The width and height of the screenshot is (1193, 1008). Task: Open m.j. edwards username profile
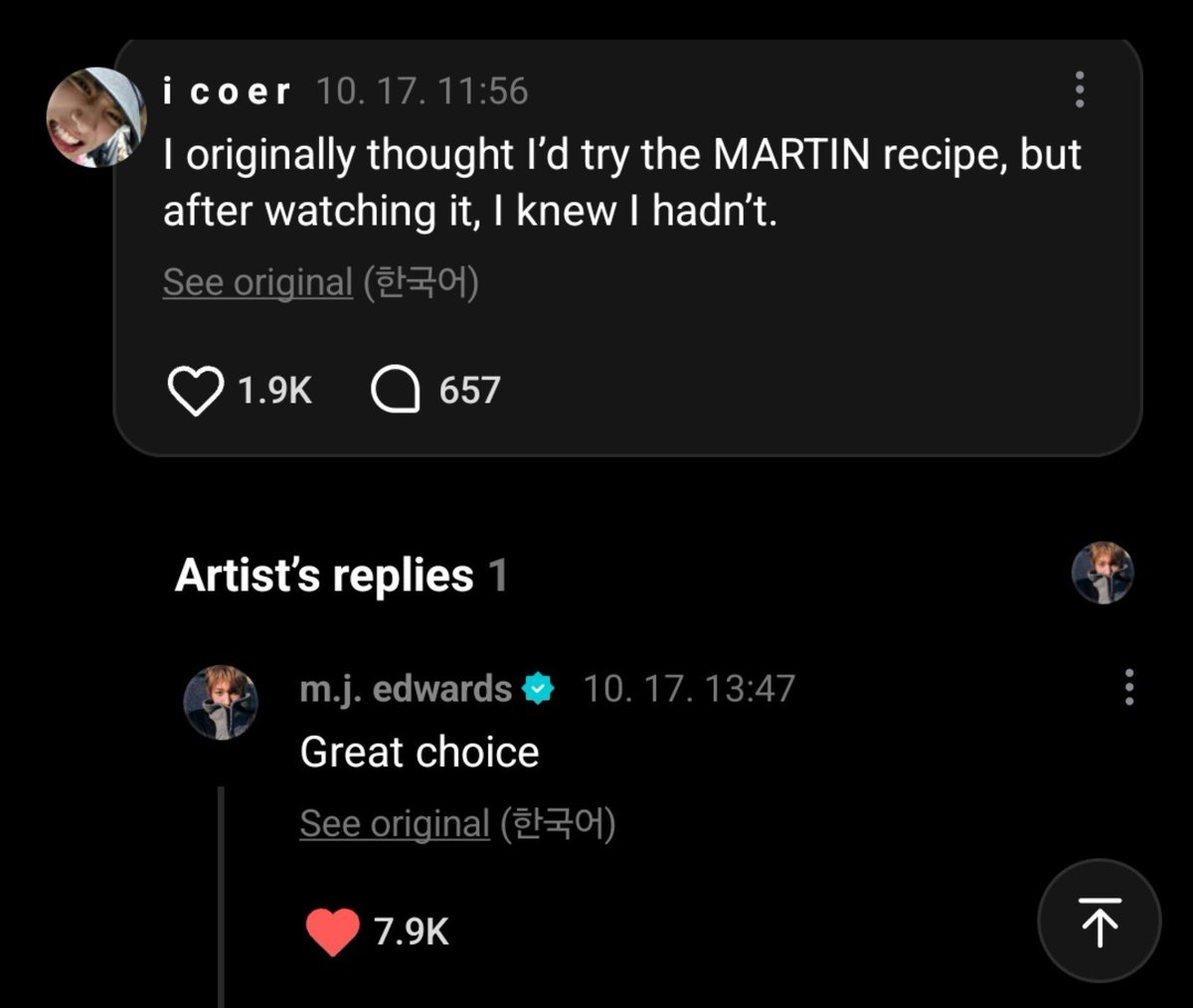pyautogui.click(x=406, y=688)
